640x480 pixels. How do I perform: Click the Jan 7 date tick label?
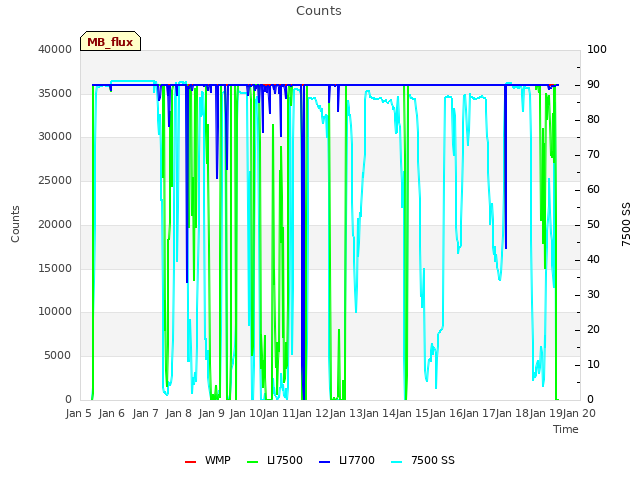145,413
